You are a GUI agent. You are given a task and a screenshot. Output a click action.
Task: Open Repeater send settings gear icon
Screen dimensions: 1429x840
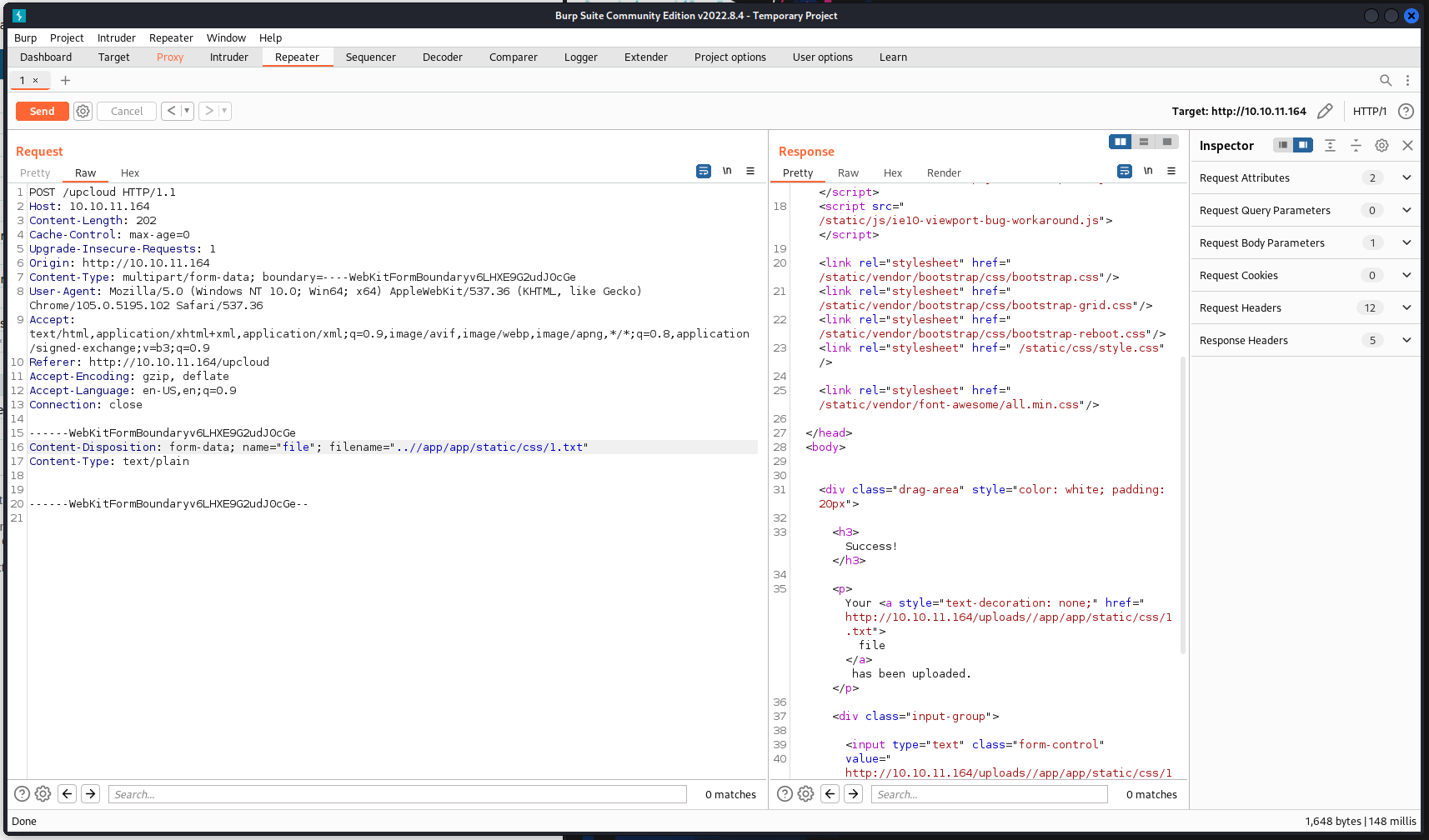(83, 111)
